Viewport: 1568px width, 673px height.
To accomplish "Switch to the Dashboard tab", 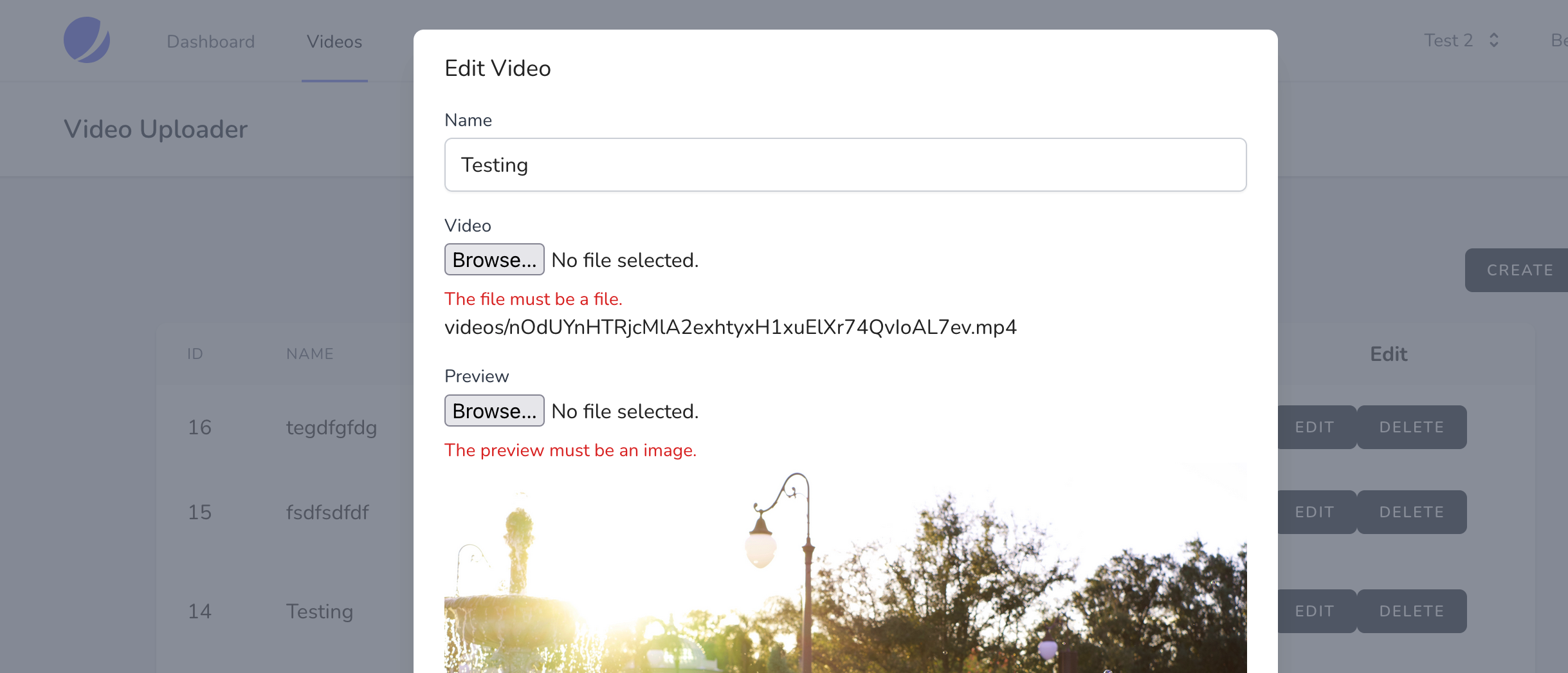I will [x=210, y=41].
